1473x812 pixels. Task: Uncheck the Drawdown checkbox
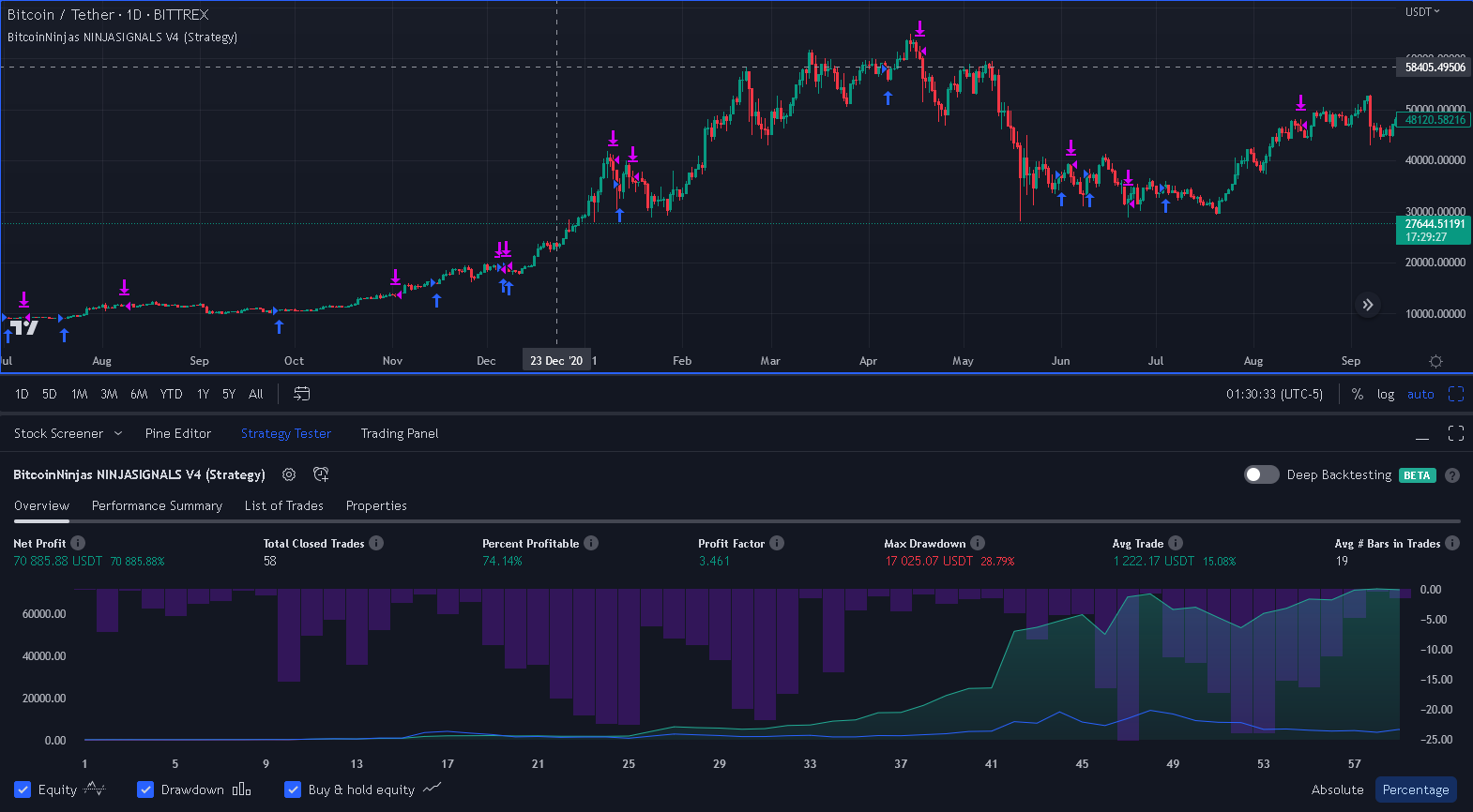coord(145,789)
